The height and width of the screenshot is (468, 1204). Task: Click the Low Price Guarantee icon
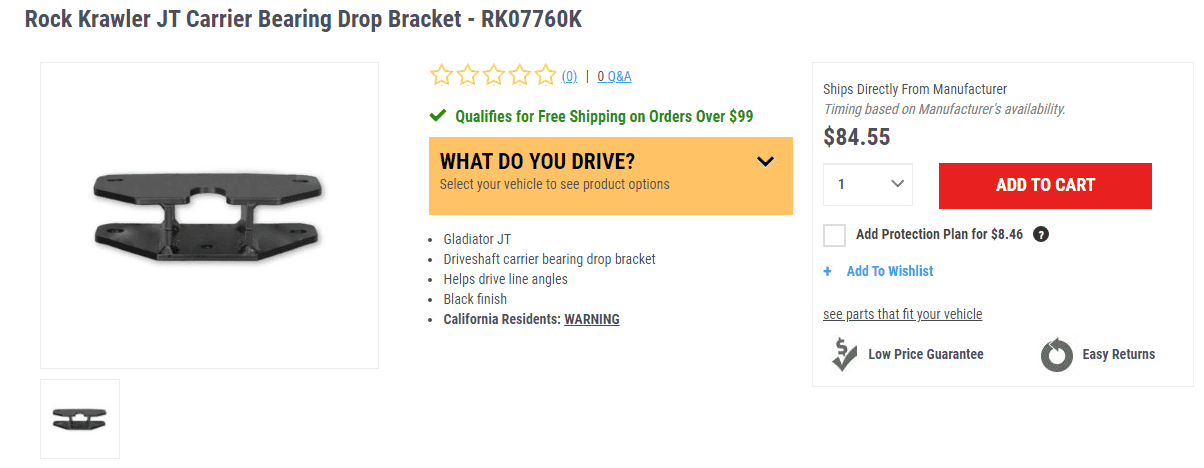[844, 354]
